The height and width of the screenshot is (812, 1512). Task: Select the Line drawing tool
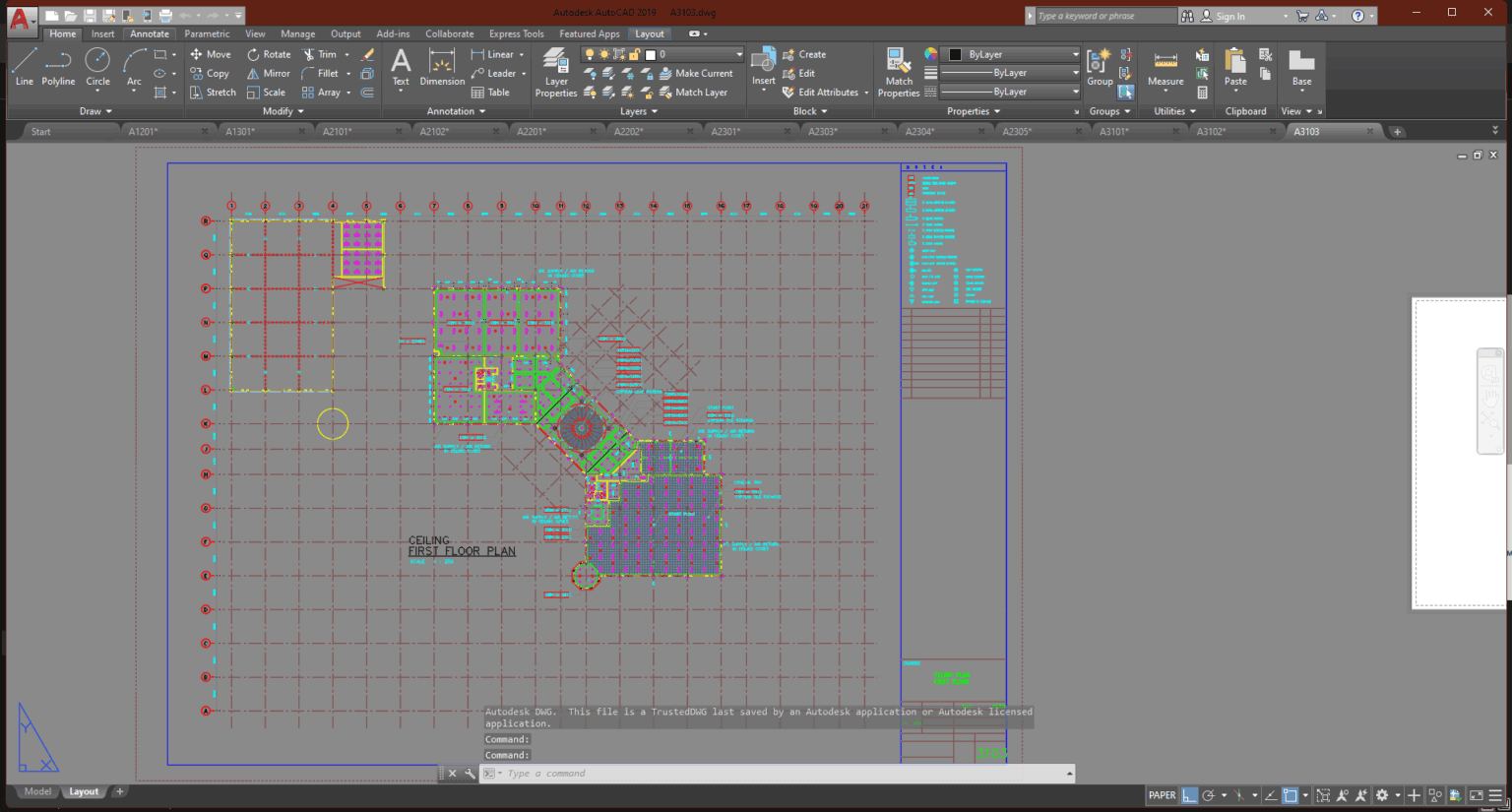[24, 68]
